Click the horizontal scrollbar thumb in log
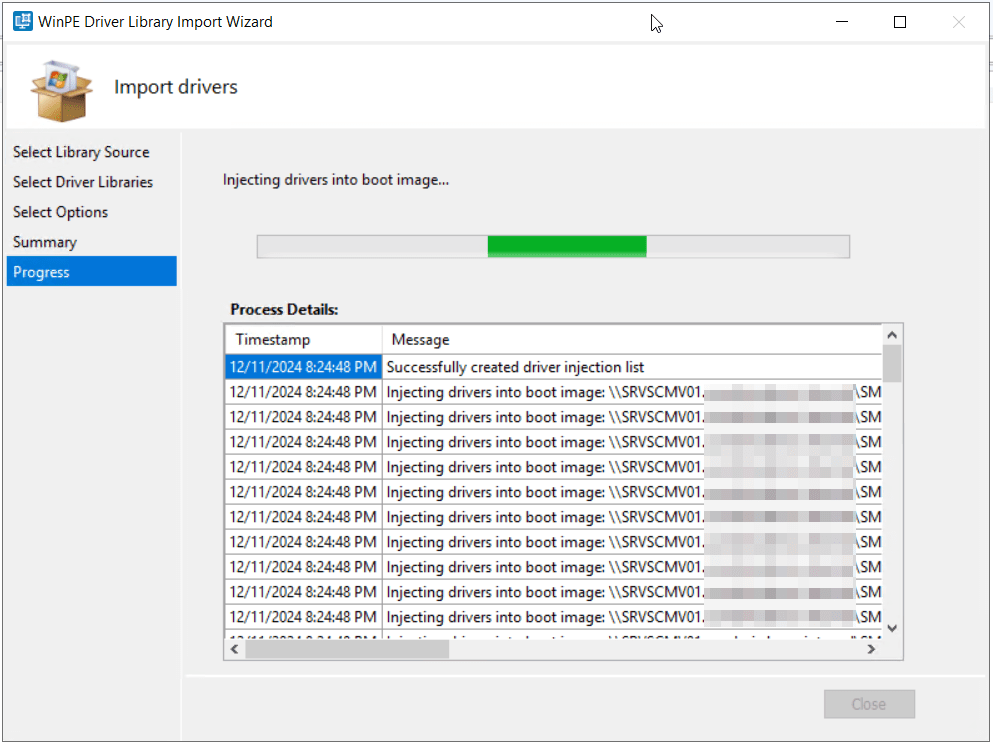The width and height of the screenshot is (993, 745). pos(346,649)
